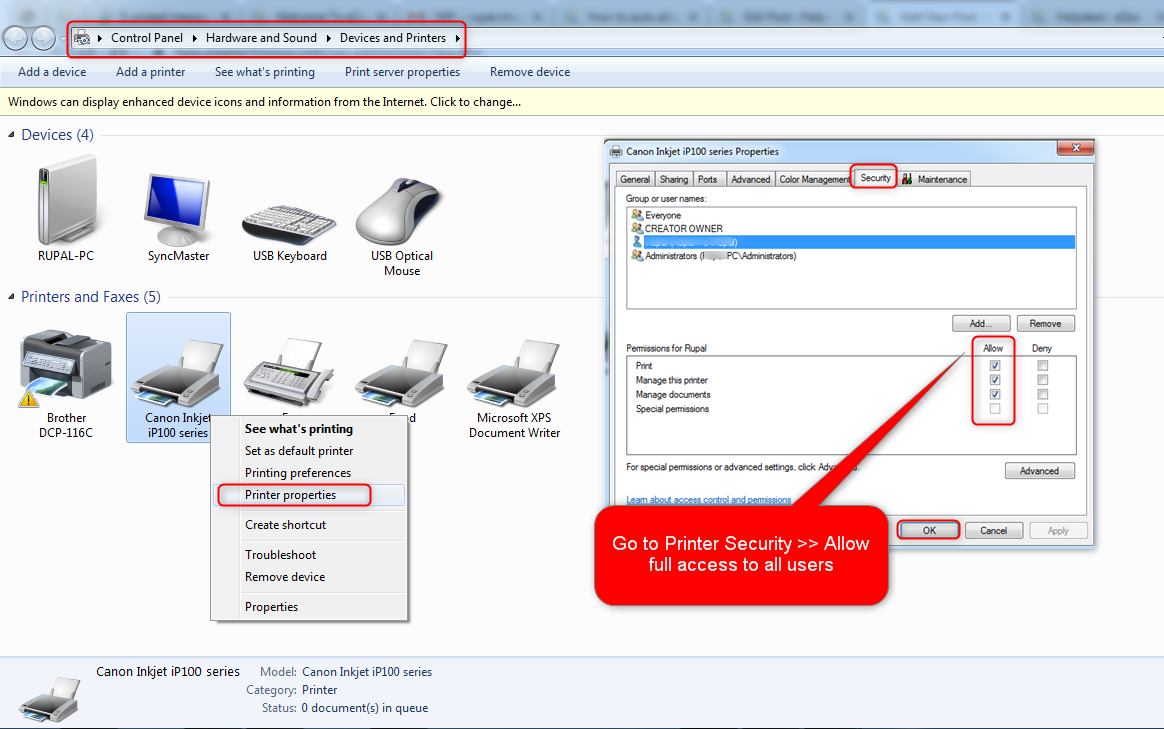Viewport: 1164px width, 729px height.
Task: Toggle Allow for Manage documents
Action: (995, 394)
